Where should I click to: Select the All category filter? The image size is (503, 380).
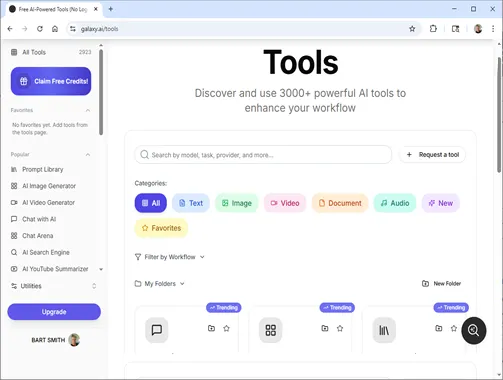pyautogui.click(x=151, y=203)
